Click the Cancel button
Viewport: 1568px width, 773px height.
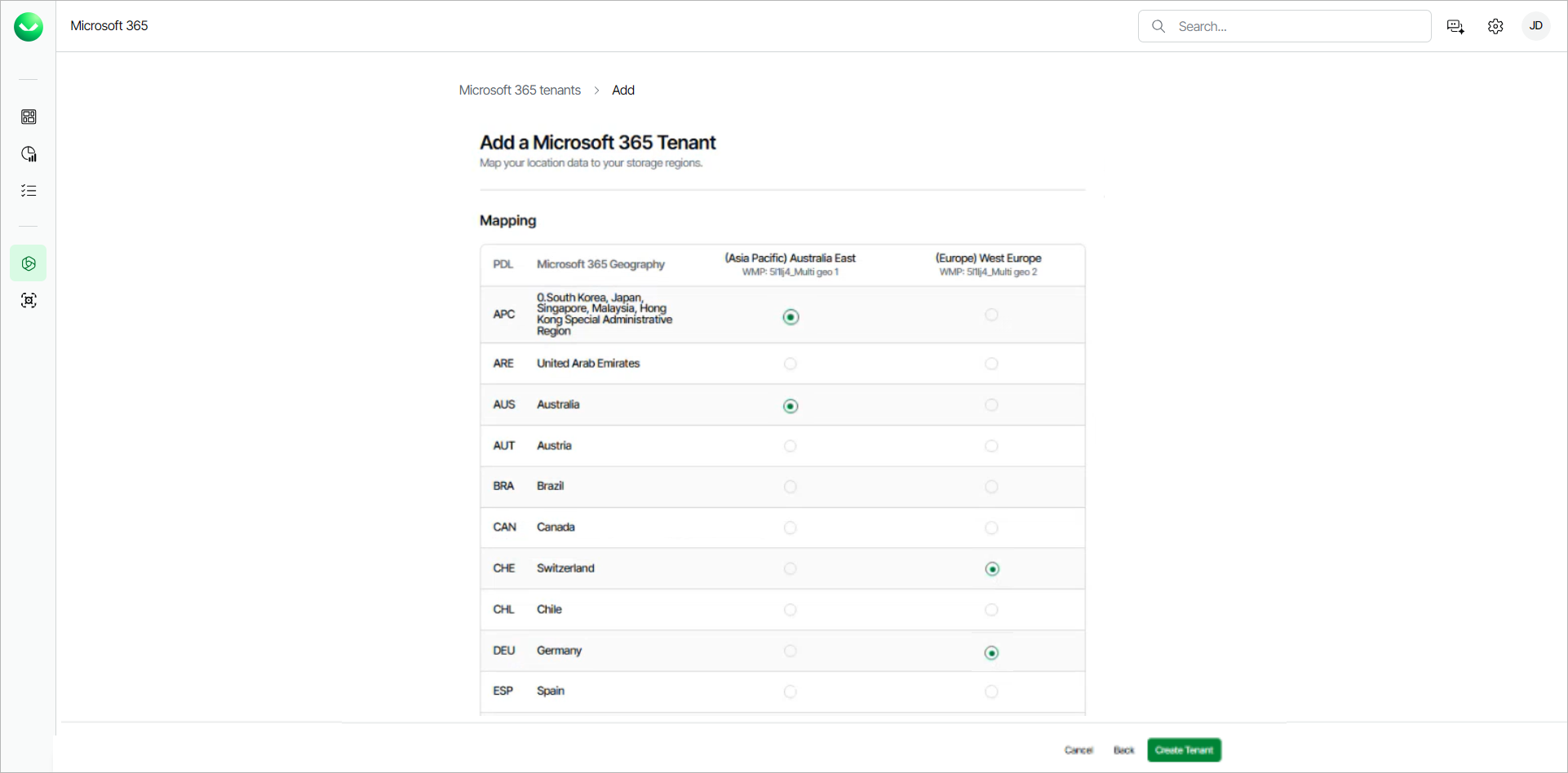point(1079,750)
